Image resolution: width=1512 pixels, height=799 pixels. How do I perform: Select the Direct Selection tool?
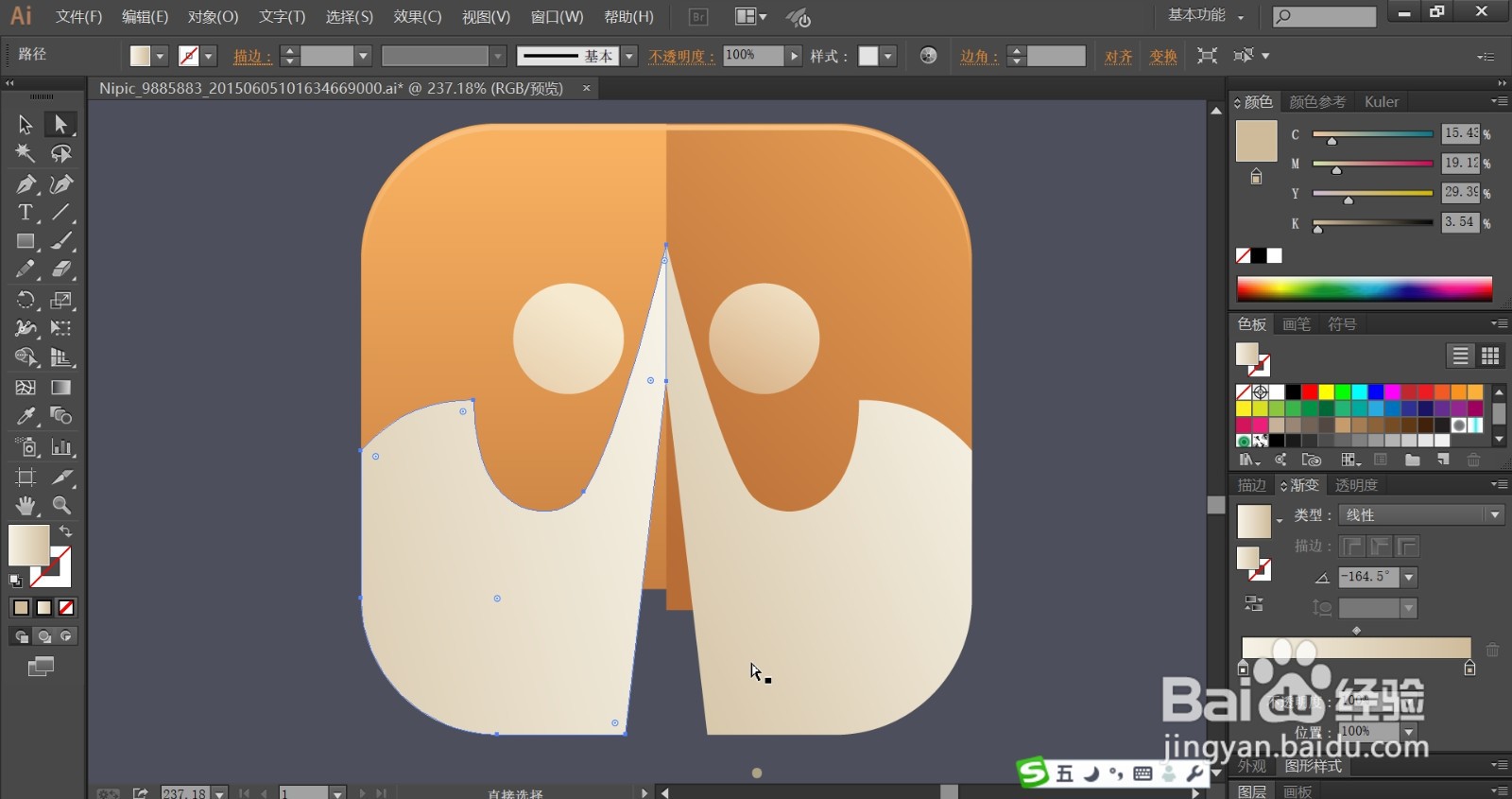point(61,124)
